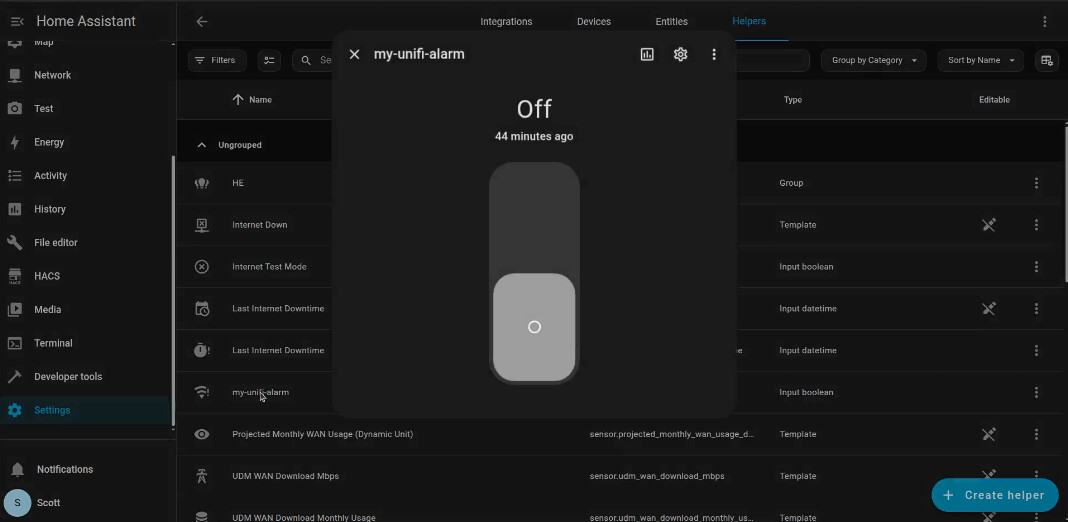Open Terminal in the sidebar
1068x522 pixels.
click(x=53, y=343)
